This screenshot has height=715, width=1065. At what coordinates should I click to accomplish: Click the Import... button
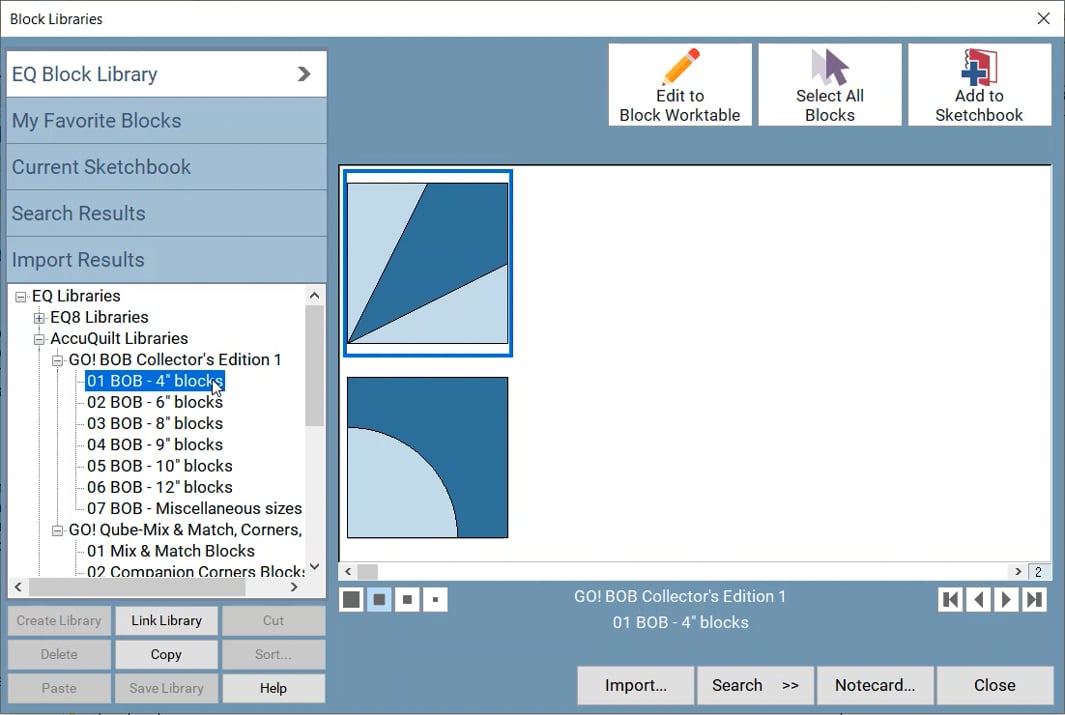tap(636, 685)
